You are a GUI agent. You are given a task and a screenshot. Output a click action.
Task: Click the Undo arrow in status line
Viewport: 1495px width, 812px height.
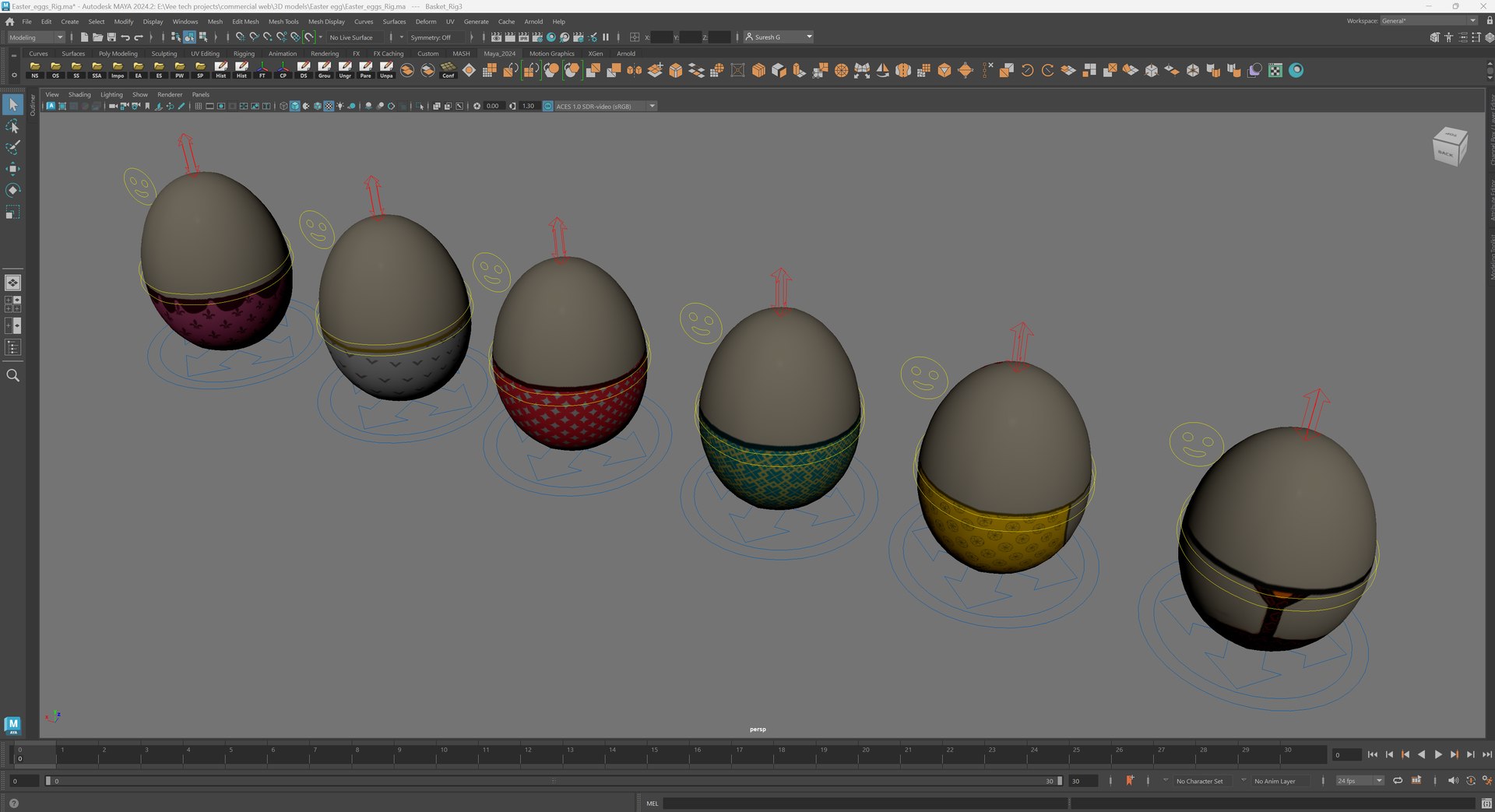point(125,37)
